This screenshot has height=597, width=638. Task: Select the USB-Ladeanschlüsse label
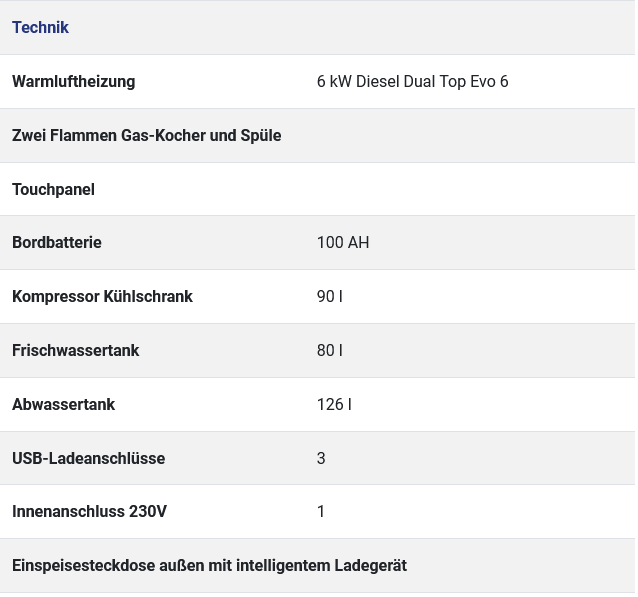coord(89,458)
